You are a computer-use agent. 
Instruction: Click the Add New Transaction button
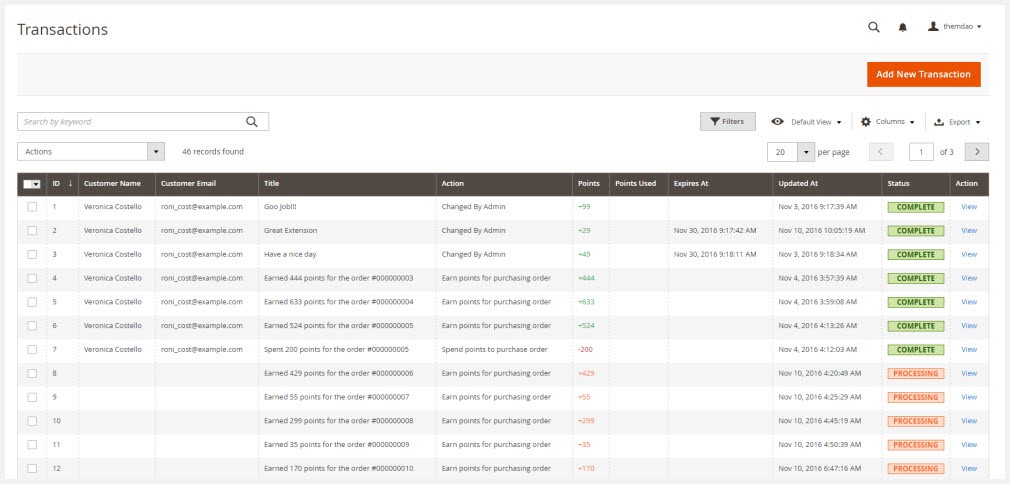923,74
